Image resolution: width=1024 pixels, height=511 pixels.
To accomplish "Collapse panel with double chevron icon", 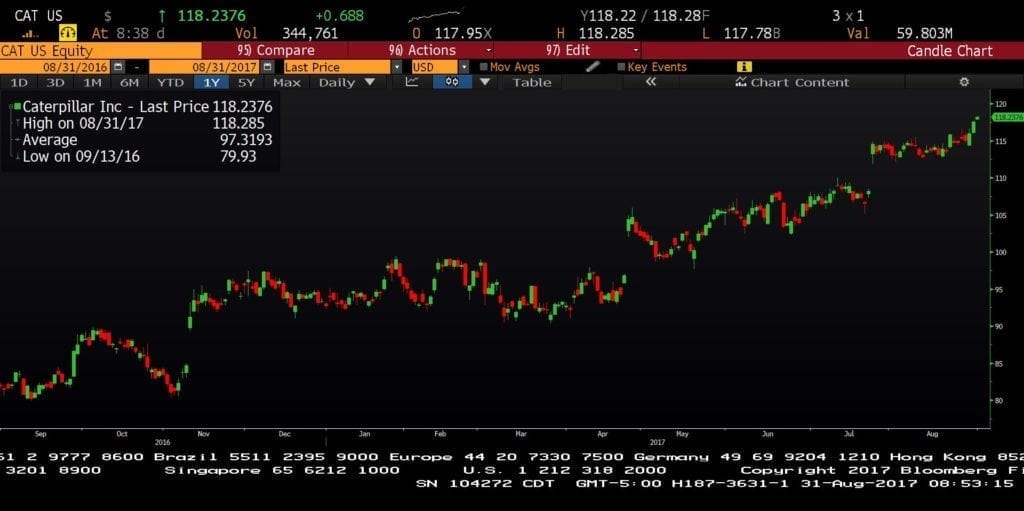I will 650,82.
